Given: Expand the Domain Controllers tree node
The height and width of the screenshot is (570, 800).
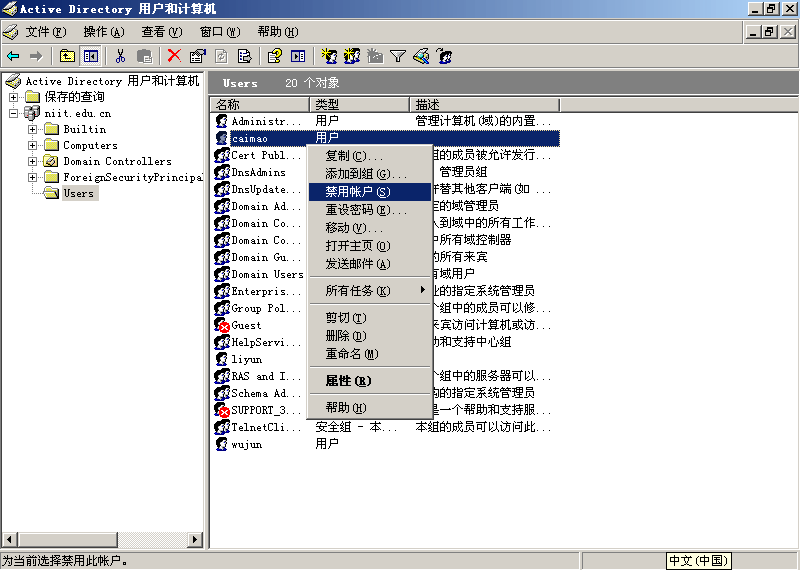Looking at the screenshot, I should (33, 161).
